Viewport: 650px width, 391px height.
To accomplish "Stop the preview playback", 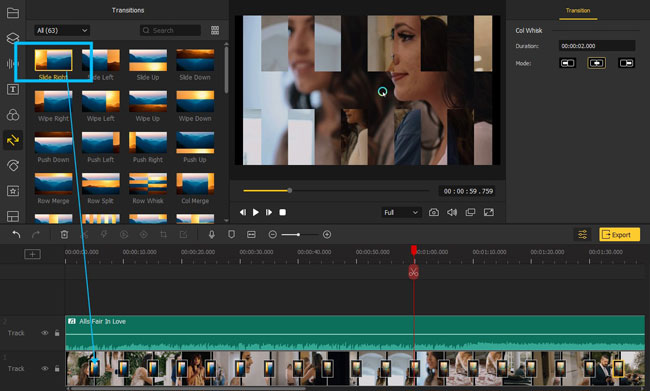I will pyautogui.click(x=282, y=212).
